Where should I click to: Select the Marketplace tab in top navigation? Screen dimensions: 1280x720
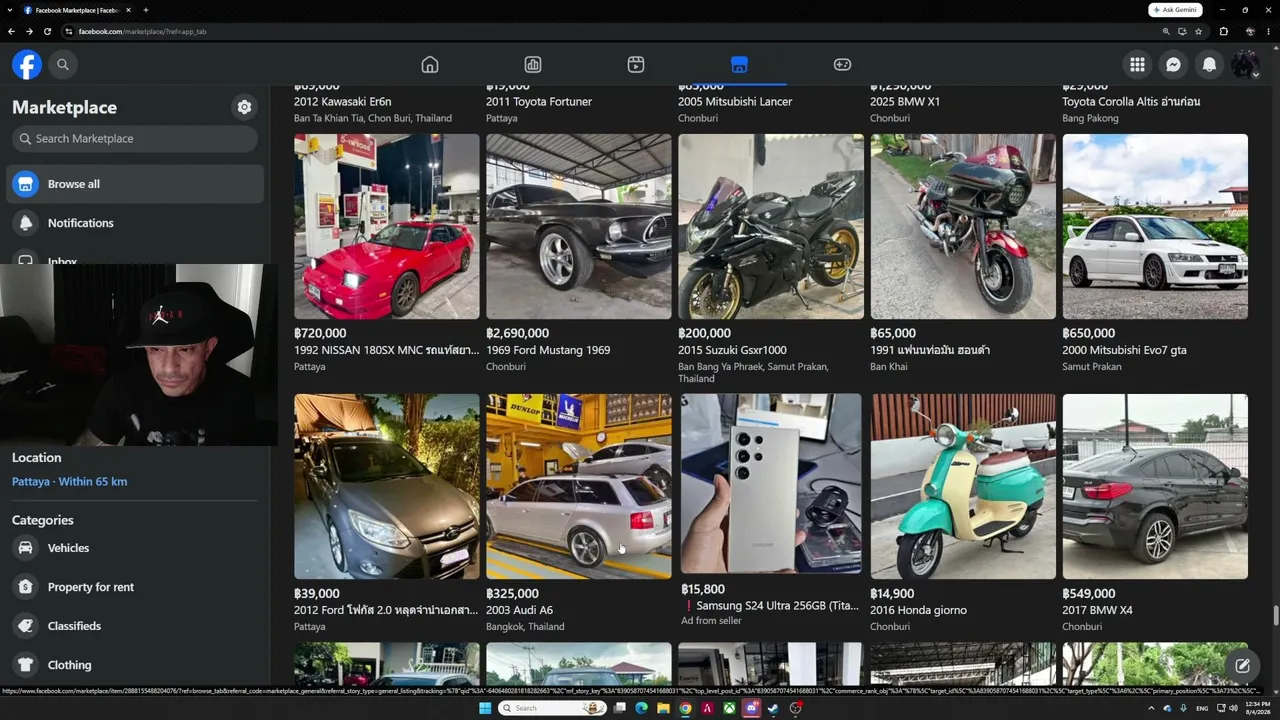coord(739,65)
